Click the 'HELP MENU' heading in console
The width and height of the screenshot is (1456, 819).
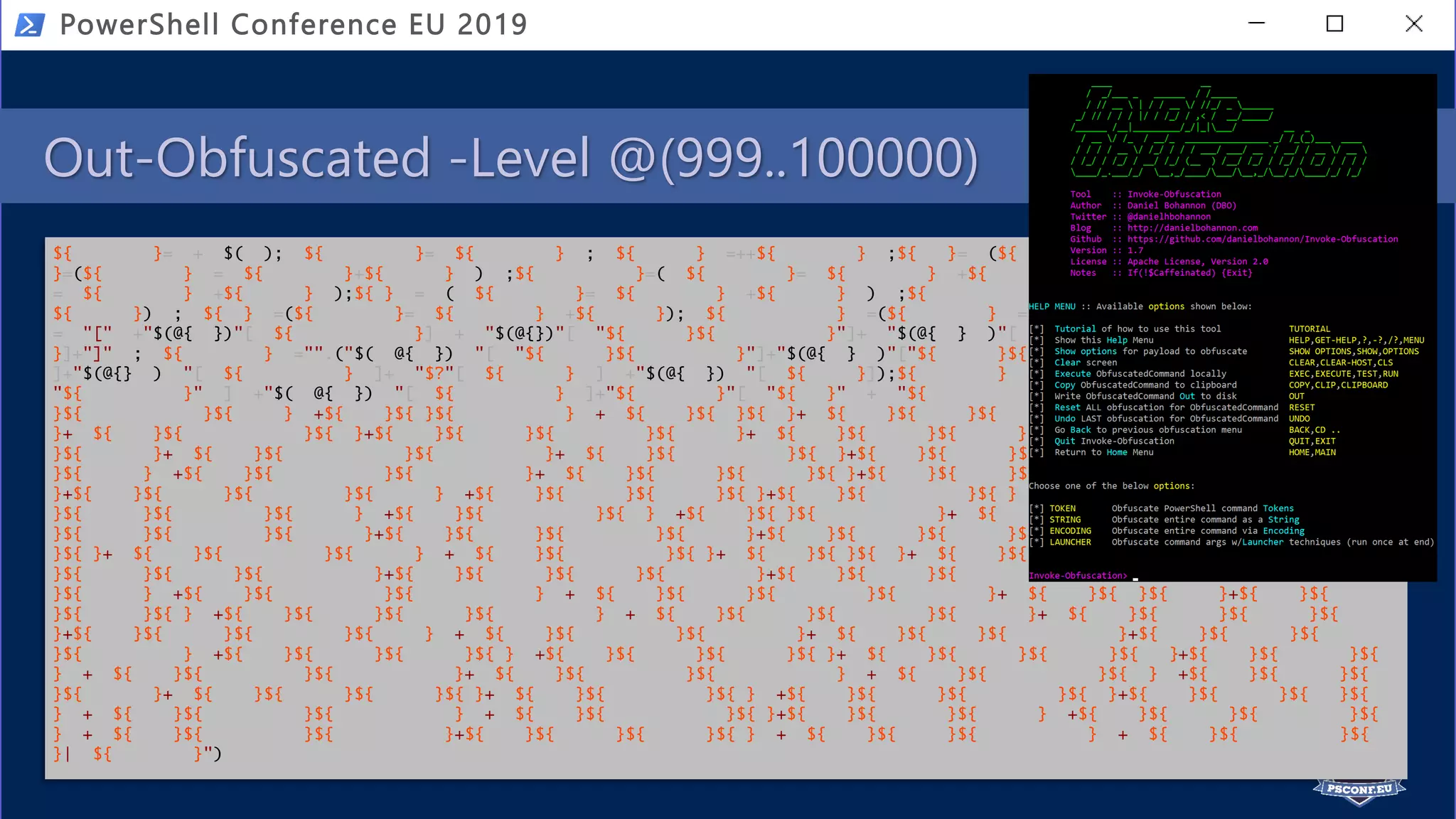pos(1052,306)
